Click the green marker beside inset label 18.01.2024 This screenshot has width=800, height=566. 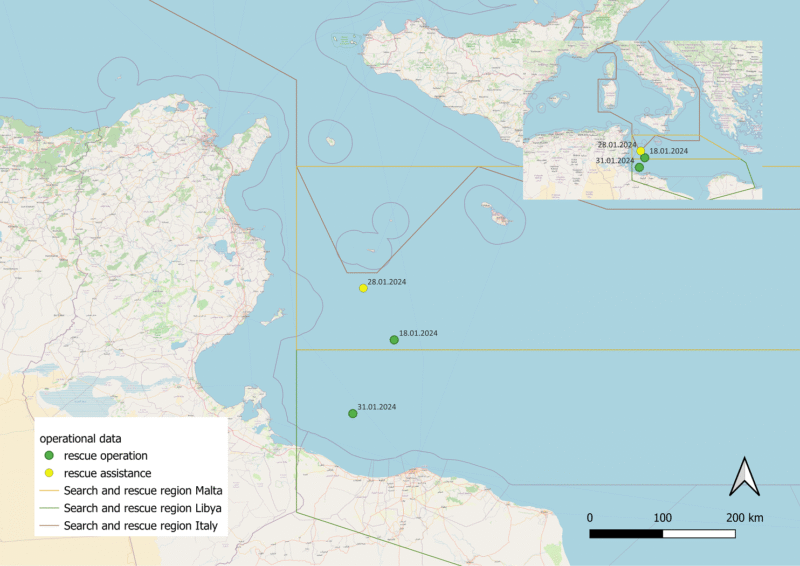pos(645,158)
